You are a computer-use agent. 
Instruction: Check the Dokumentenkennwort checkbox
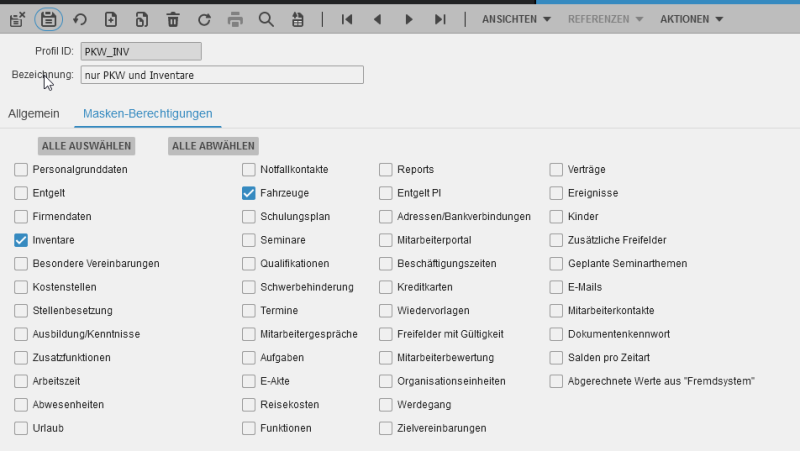556,334
